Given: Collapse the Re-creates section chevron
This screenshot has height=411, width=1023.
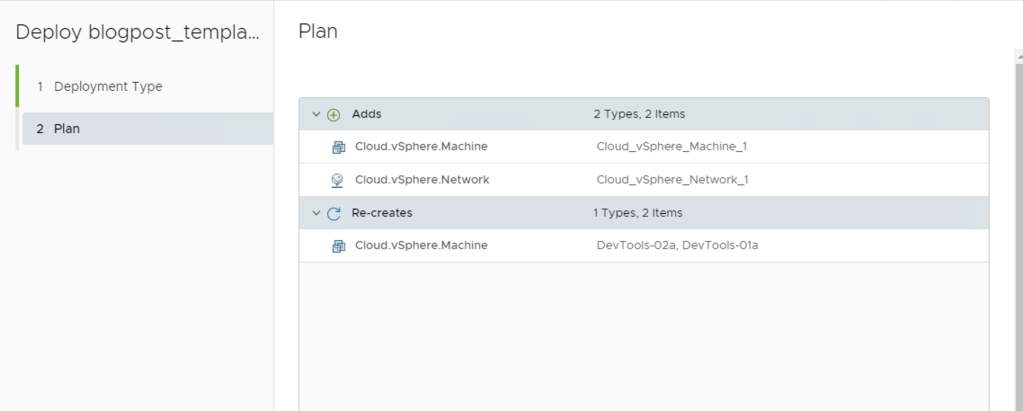Looking at the screenshot, I should pyautogui.click(x=316, y=213).
